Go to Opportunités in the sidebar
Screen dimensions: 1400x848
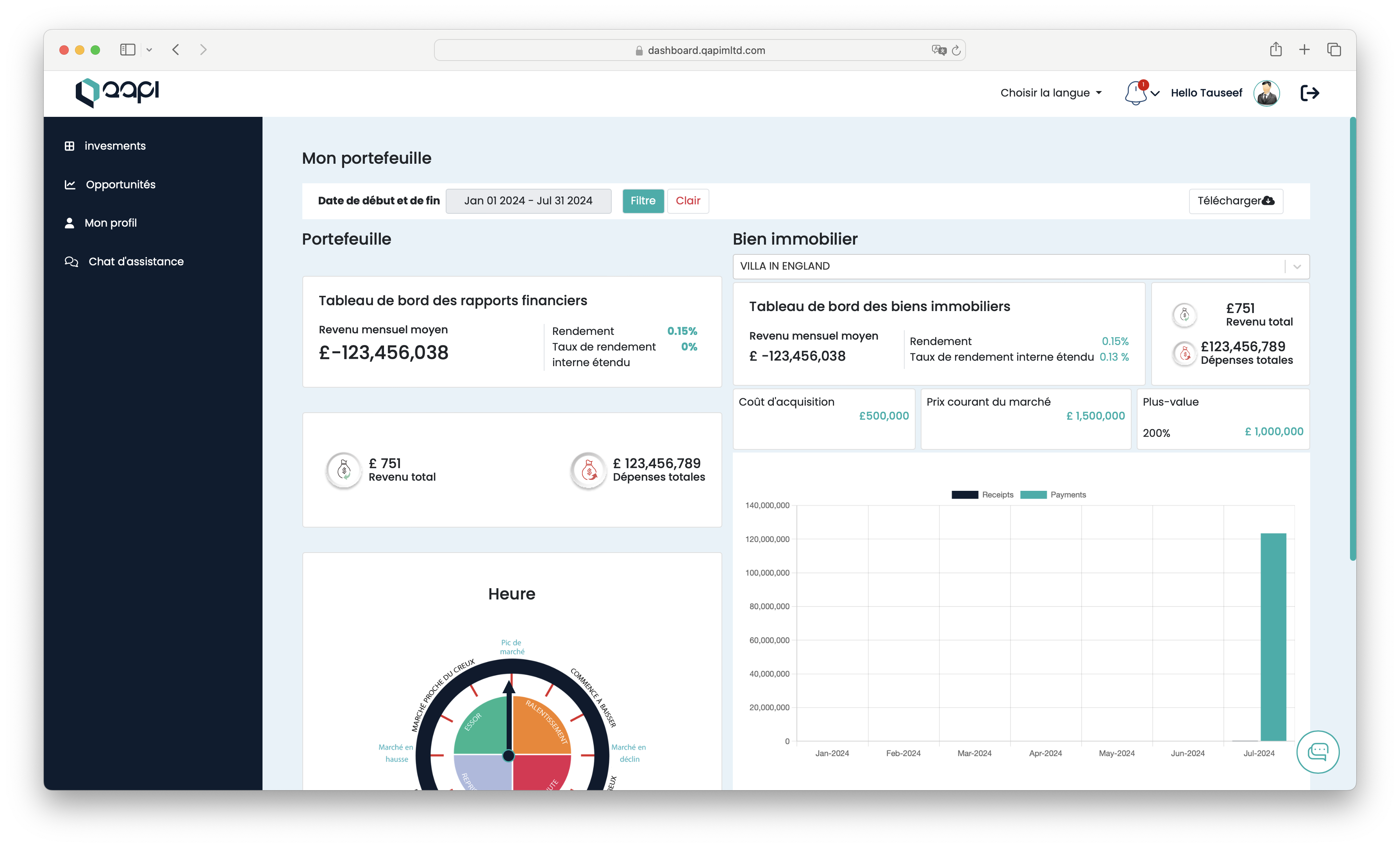(120, 184)
